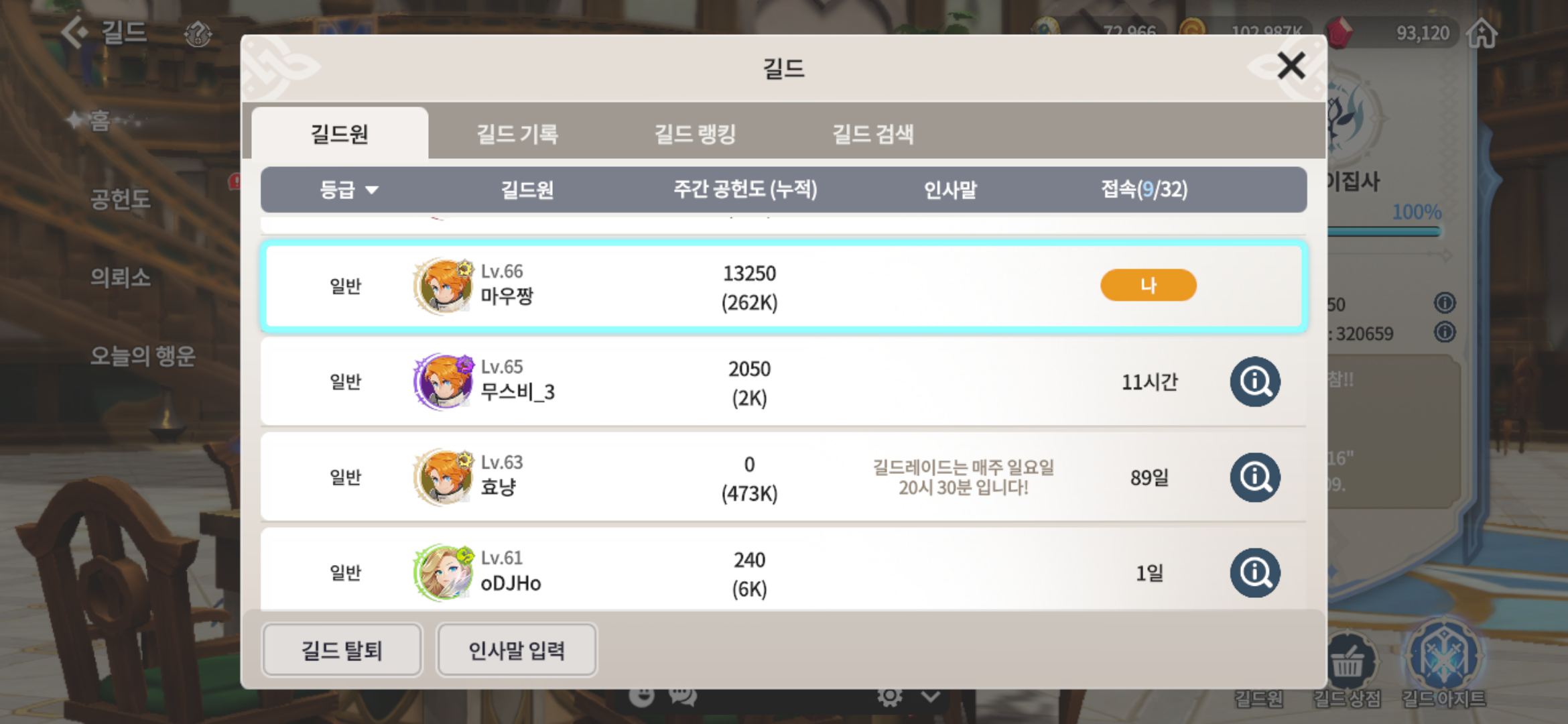Open info icon for 효냥
This screenshot has width=1568, height=724.
click(x=1255, y=477)
